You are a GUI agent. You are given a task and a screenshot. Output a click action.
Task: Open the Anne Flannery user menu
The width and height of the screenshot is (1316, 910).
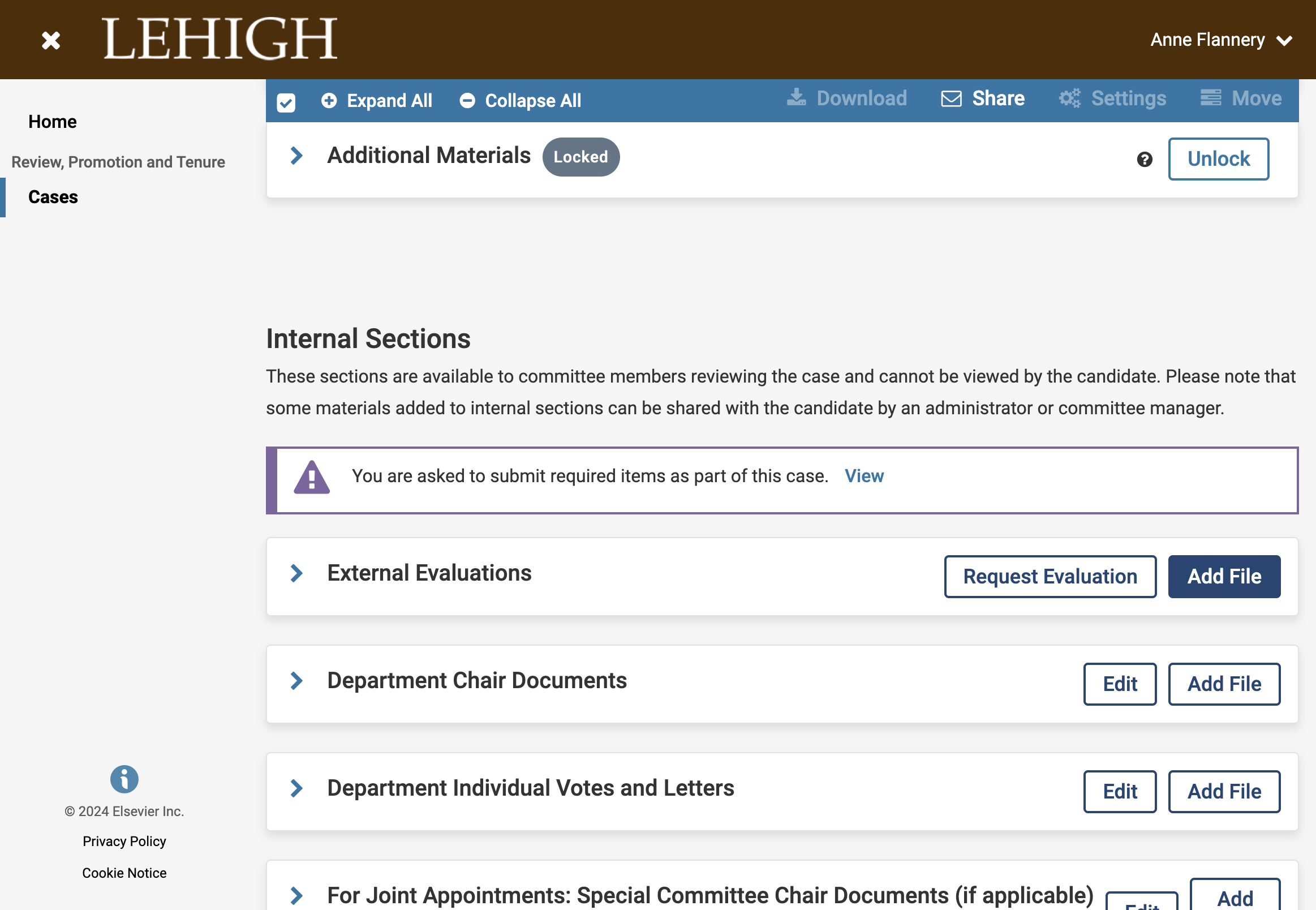1220,40
